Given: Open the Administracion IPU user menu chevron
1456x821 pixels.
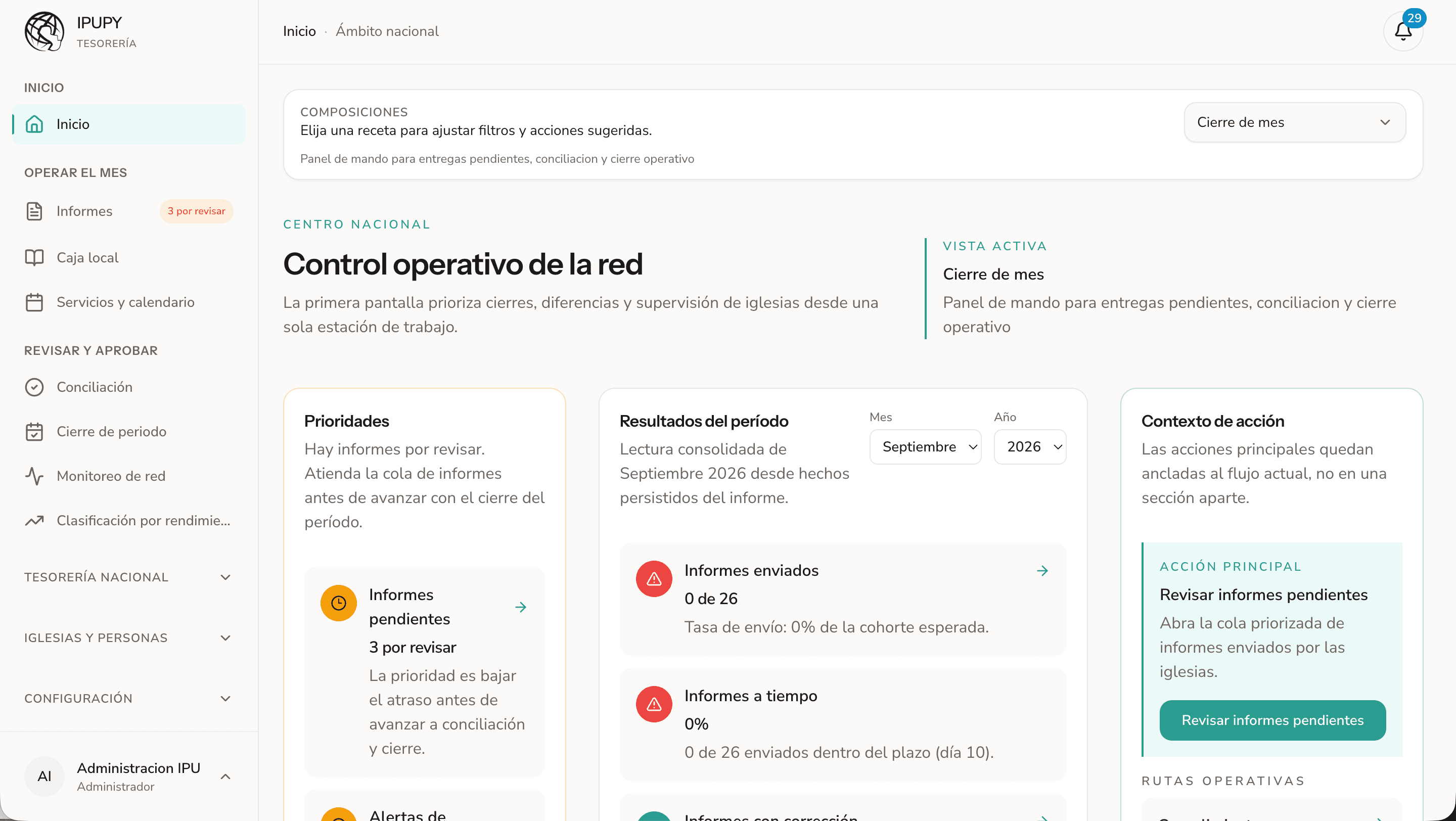Looking at the screenshot, I should (x=225, y=777).
